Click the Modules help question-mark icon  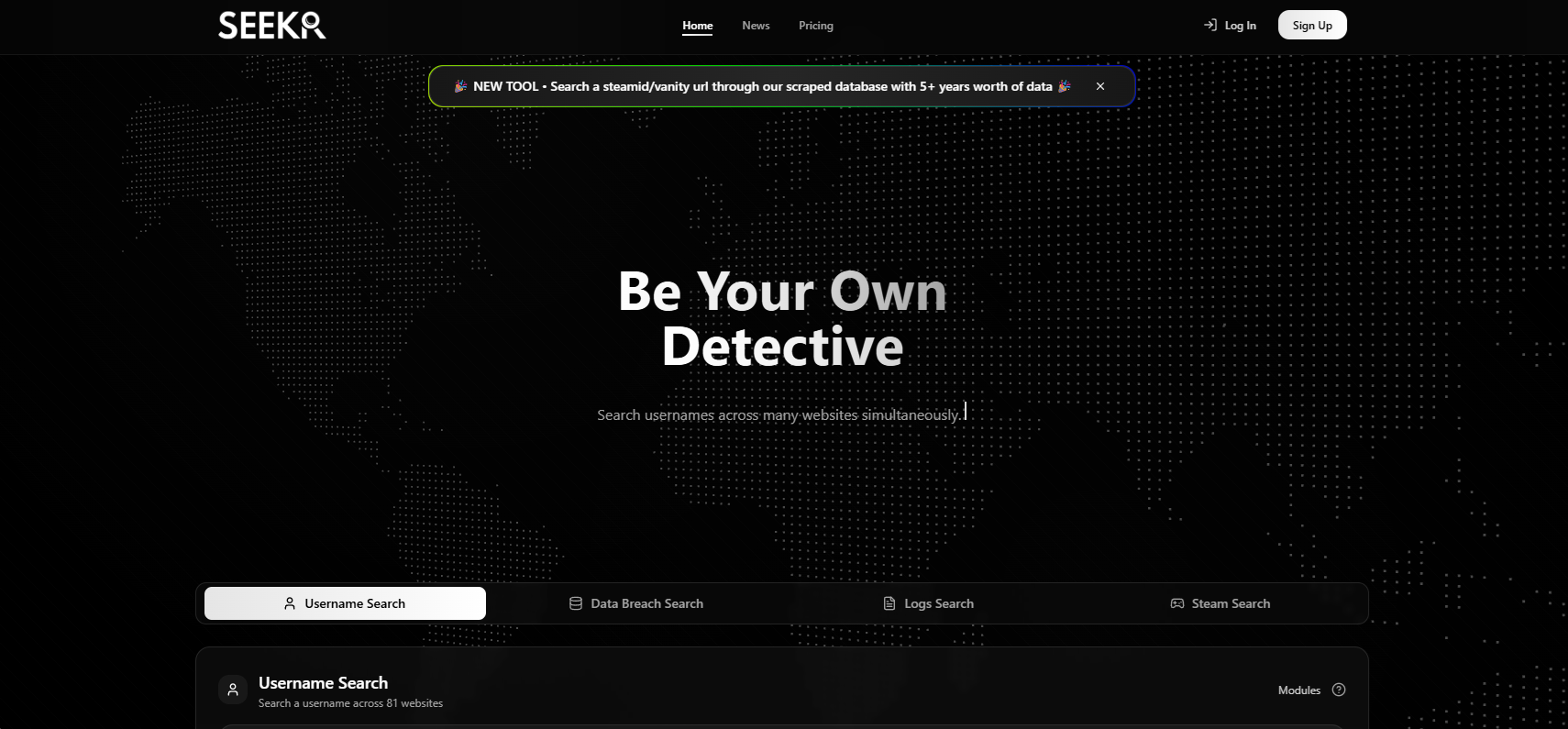1339,690
